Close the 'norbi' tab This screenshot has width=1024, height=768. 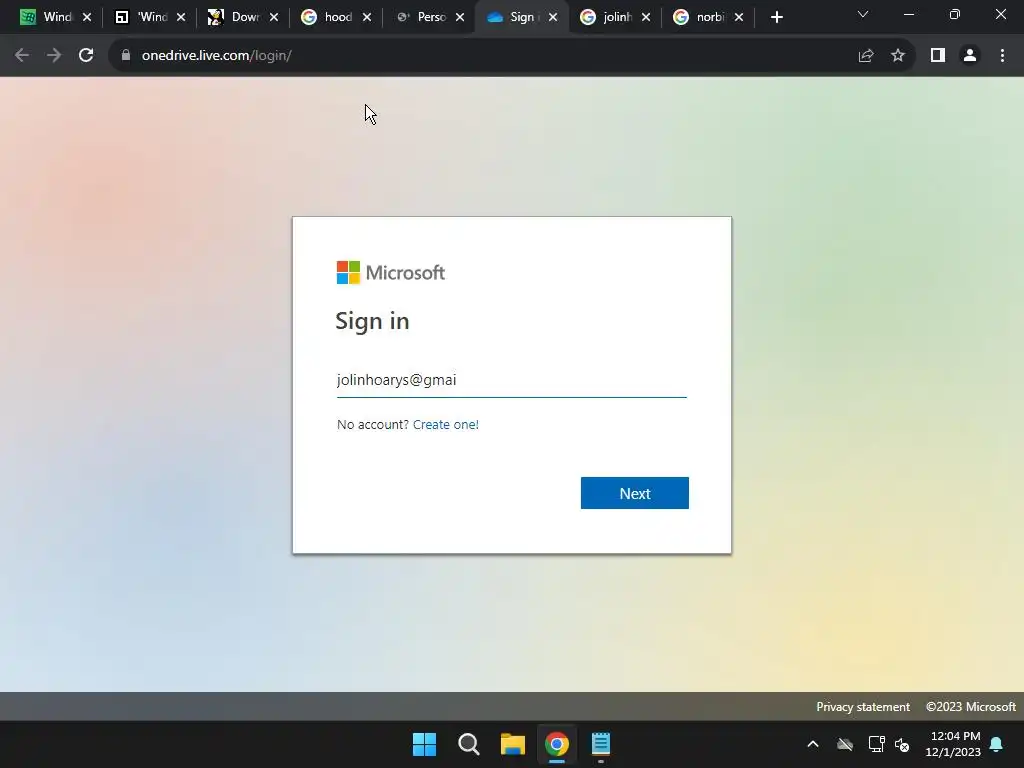click(x=739, y=18)
